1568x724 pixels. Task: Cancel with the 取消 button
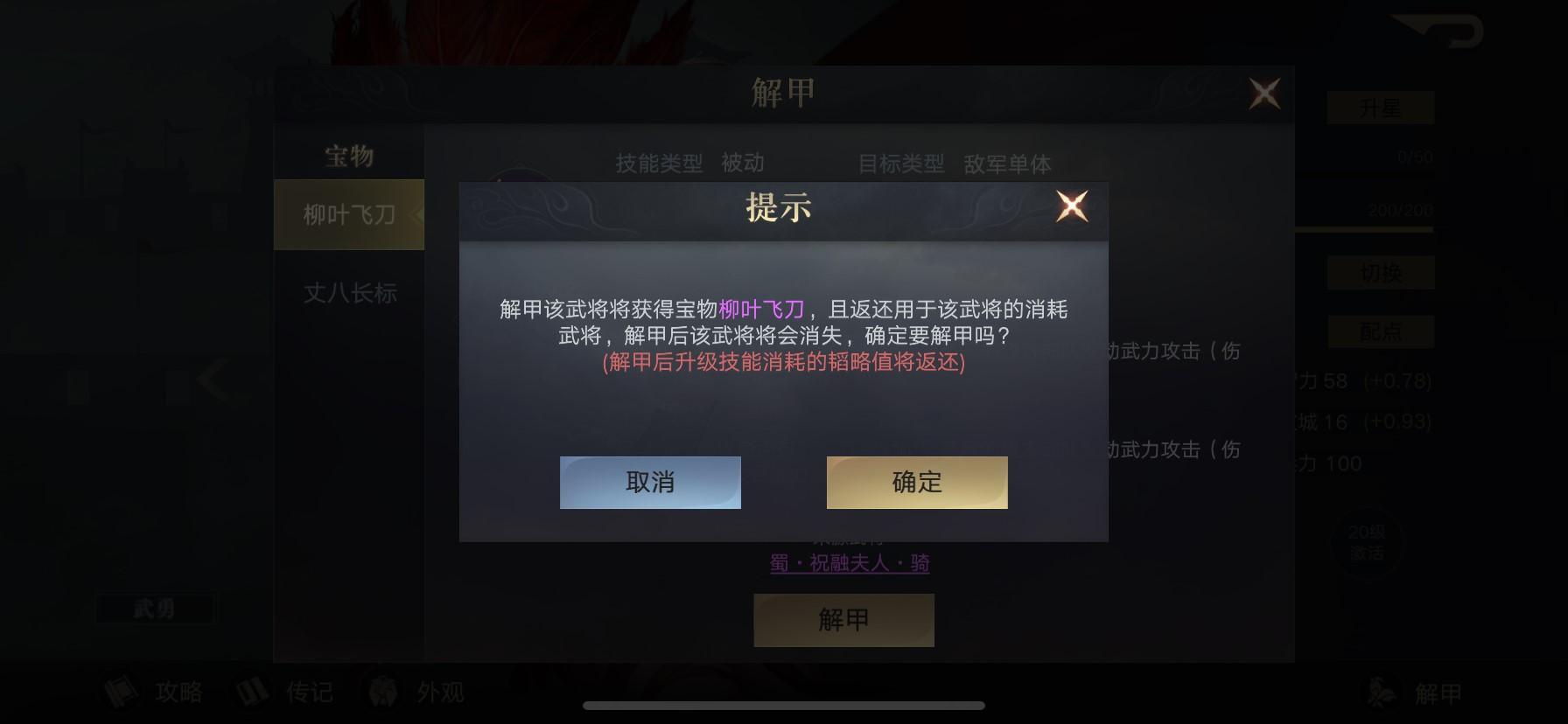pos(650,482)
